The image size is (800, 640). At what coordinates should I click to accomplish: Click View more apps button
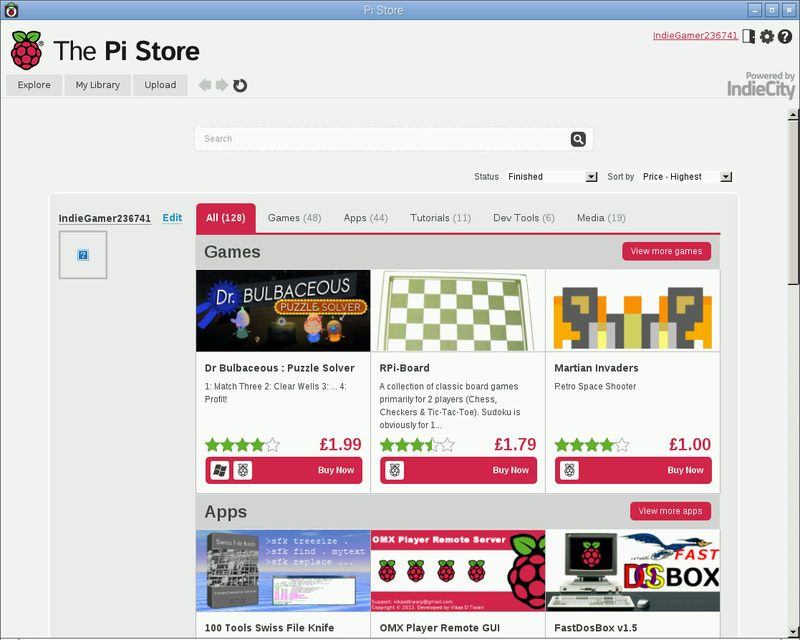tap(670, 511)
